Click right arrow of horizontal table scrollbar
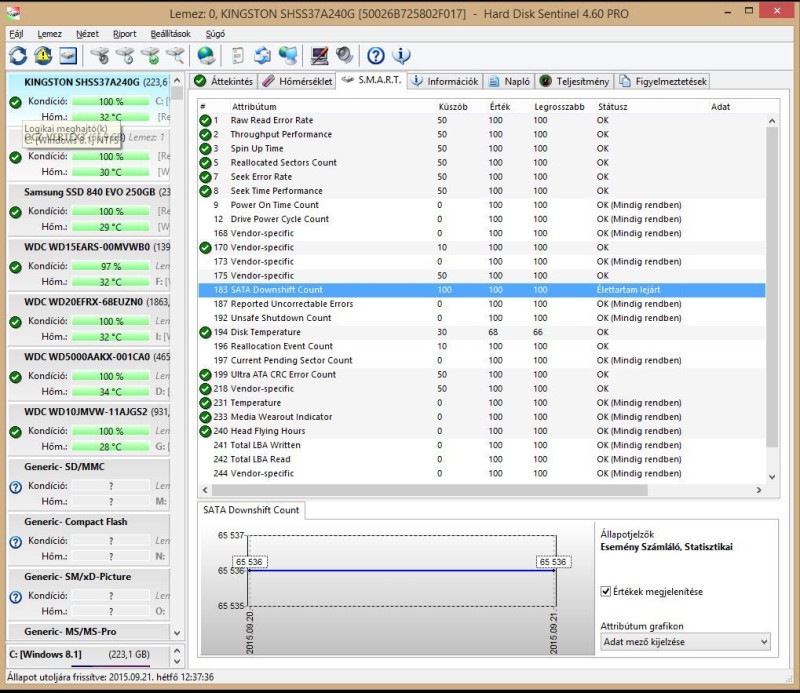800x693 pixels. (x=760, y=490)
